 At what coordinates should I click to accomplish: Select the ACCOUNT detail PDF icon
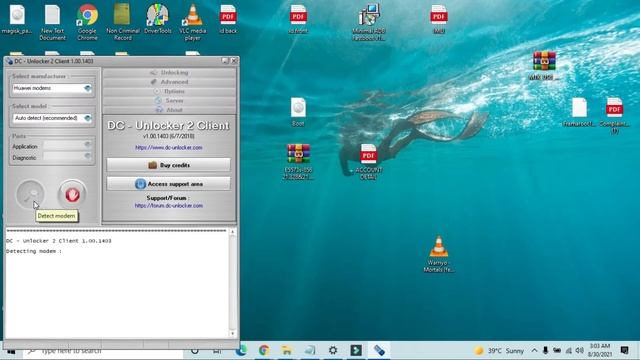[369, 162]
